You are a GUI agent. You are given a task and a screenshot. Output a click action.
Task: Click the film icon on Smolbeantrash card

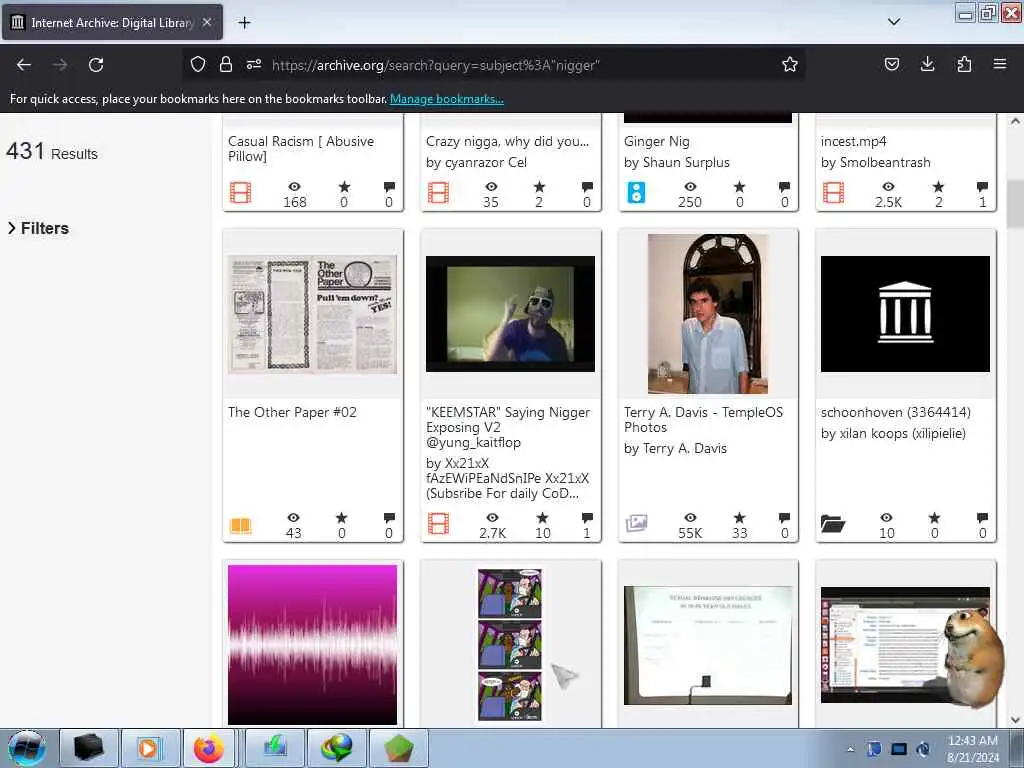pos(833,193)
